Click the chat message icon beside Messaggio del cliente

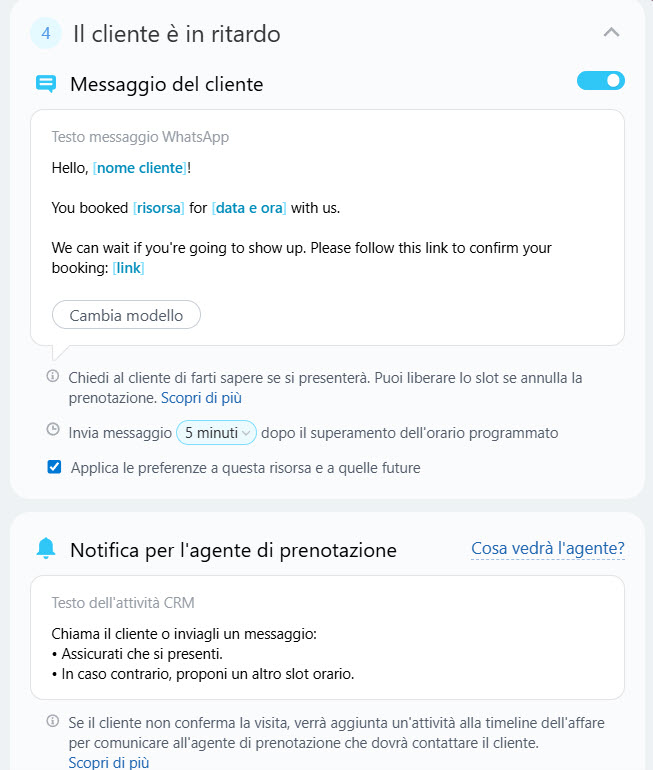tap(46, 84)
